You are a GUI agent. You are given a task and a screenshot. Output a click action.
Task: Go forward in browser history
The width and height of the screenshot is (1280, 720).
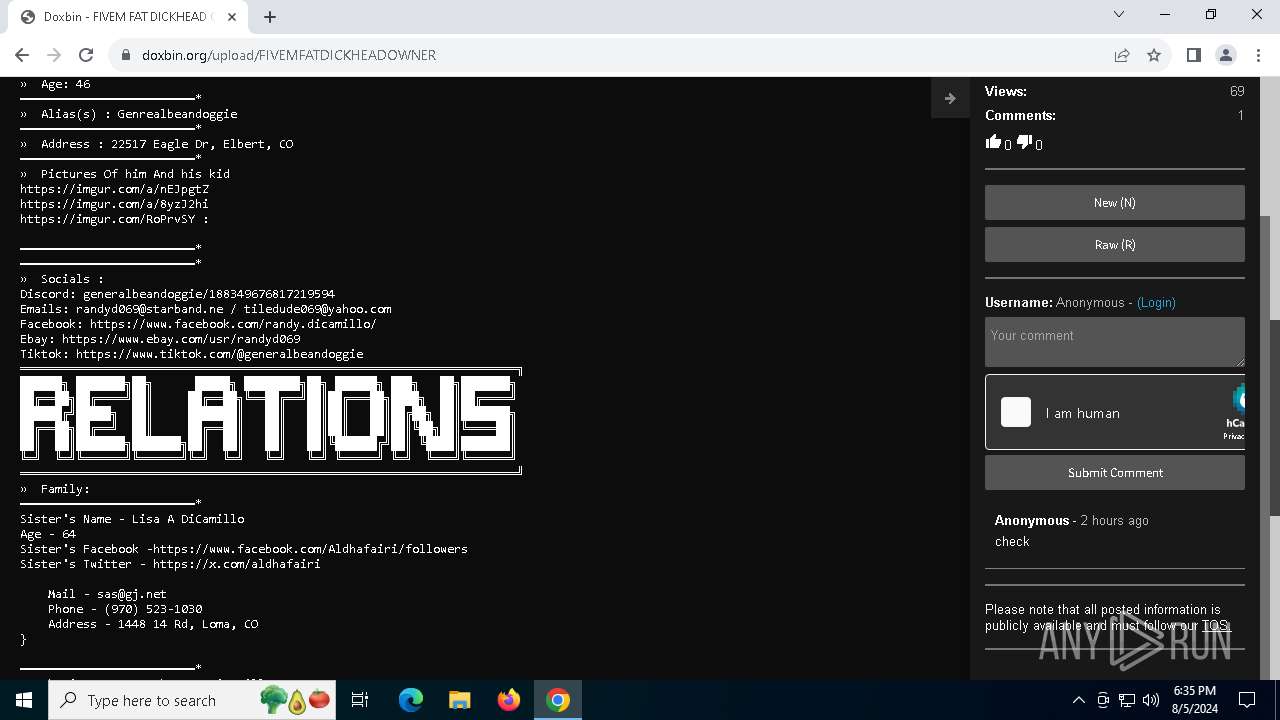click(54, 55)
